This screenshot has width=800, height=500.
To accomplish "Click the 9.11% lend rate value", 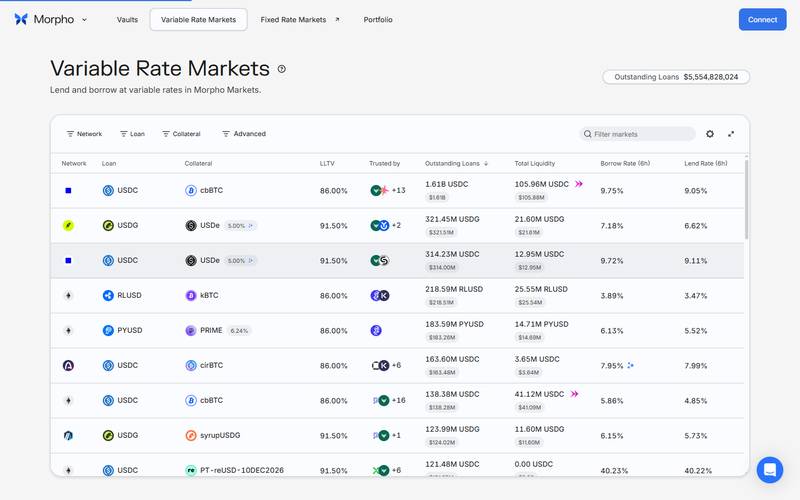I will 695,261.
